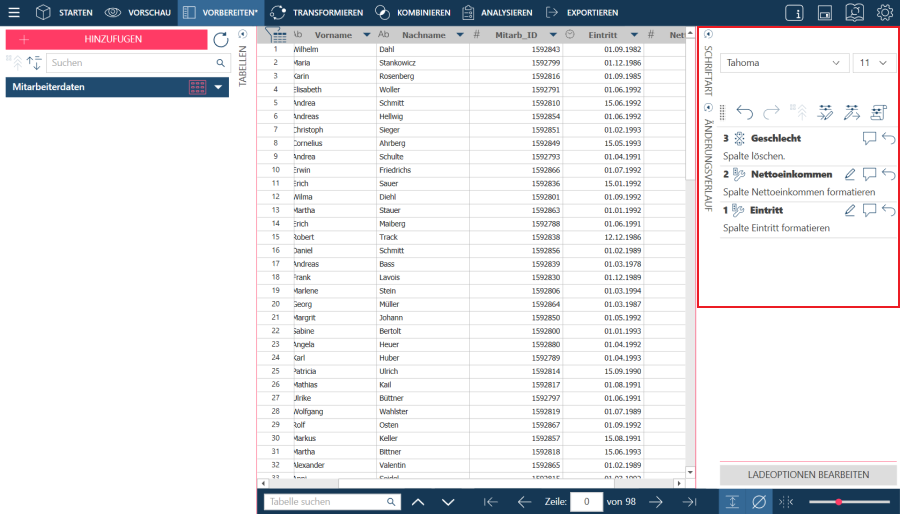This screenshot has height=514, width=900.
Task: Open the Tahoma font dropdown
Action: (x=784, y=63)
